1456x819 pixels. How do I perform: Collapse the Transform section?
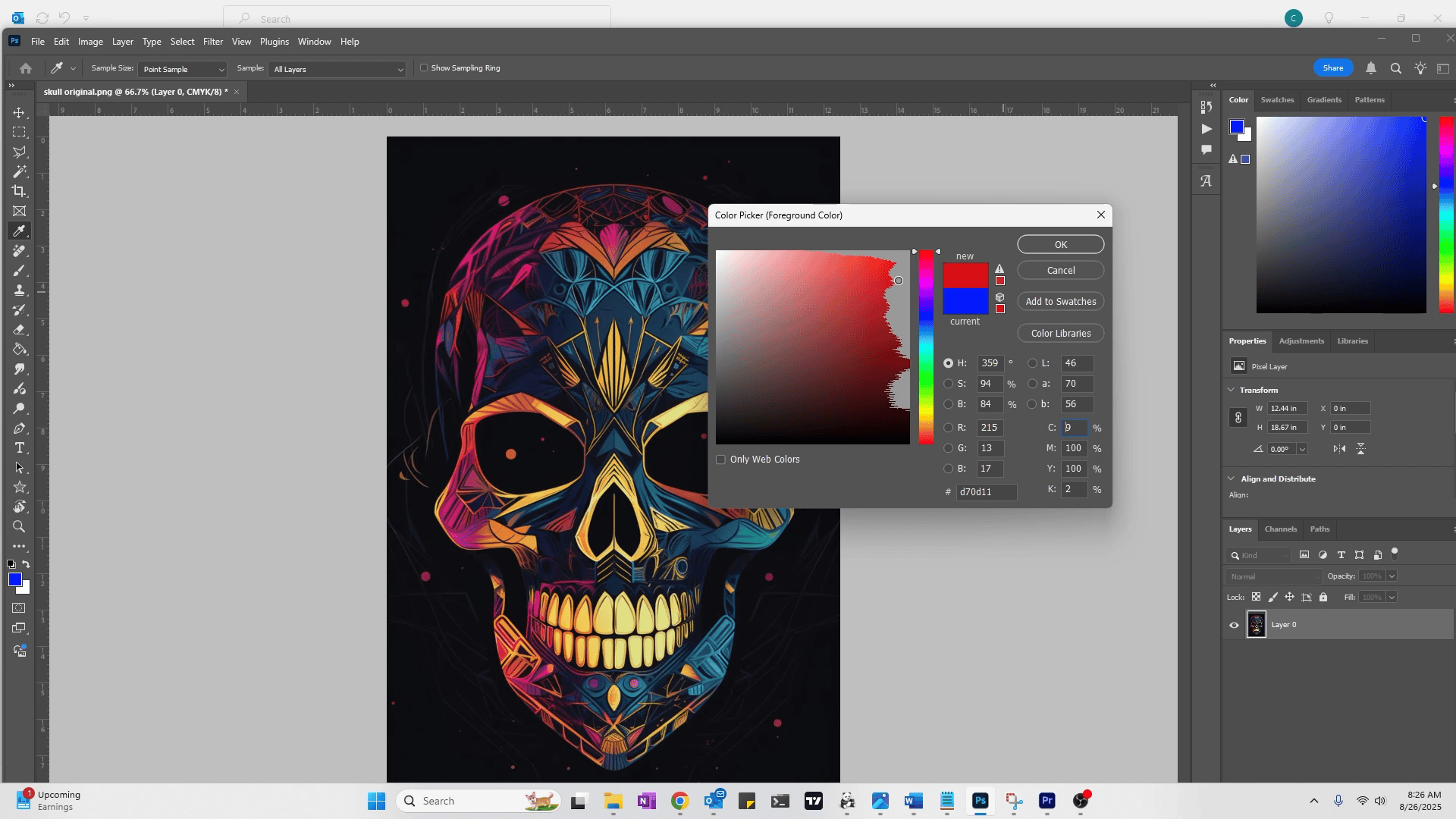(x=1231, y=390)
